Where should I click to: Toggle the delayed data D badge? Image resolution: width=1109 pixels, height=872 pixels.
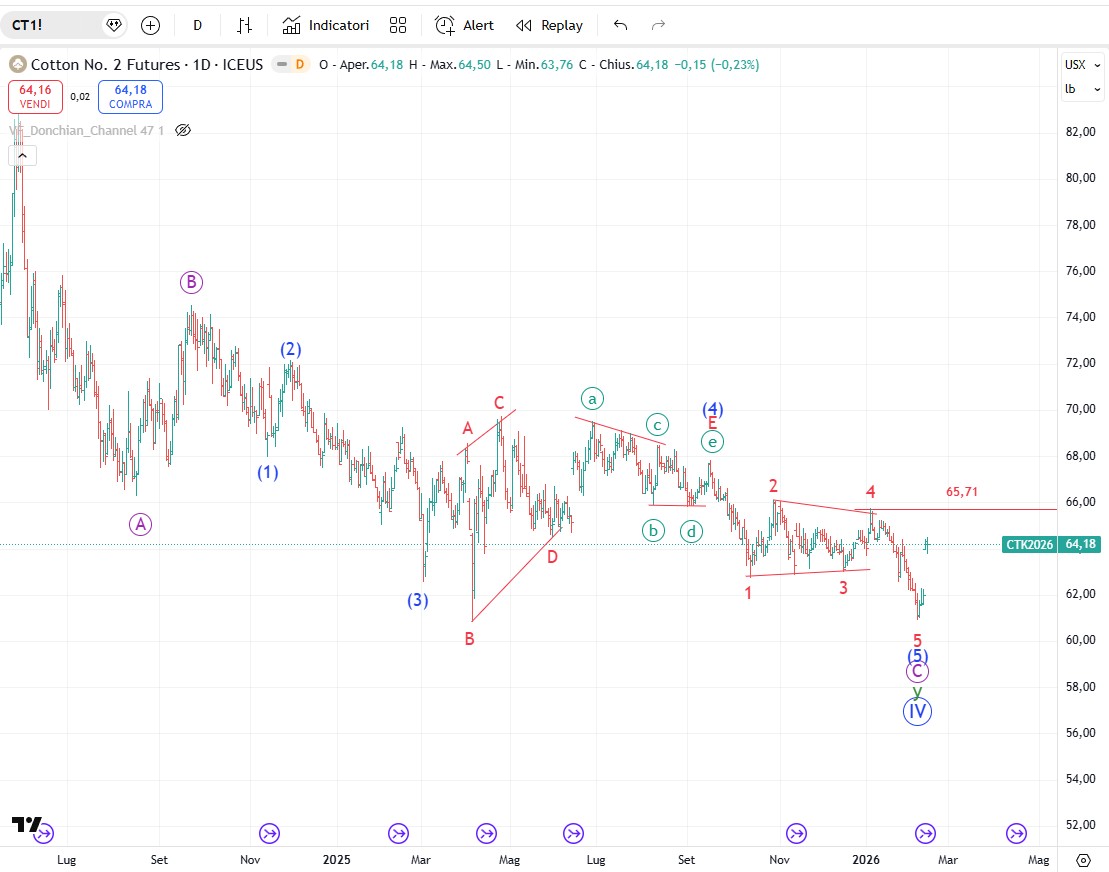pos(298,65)
